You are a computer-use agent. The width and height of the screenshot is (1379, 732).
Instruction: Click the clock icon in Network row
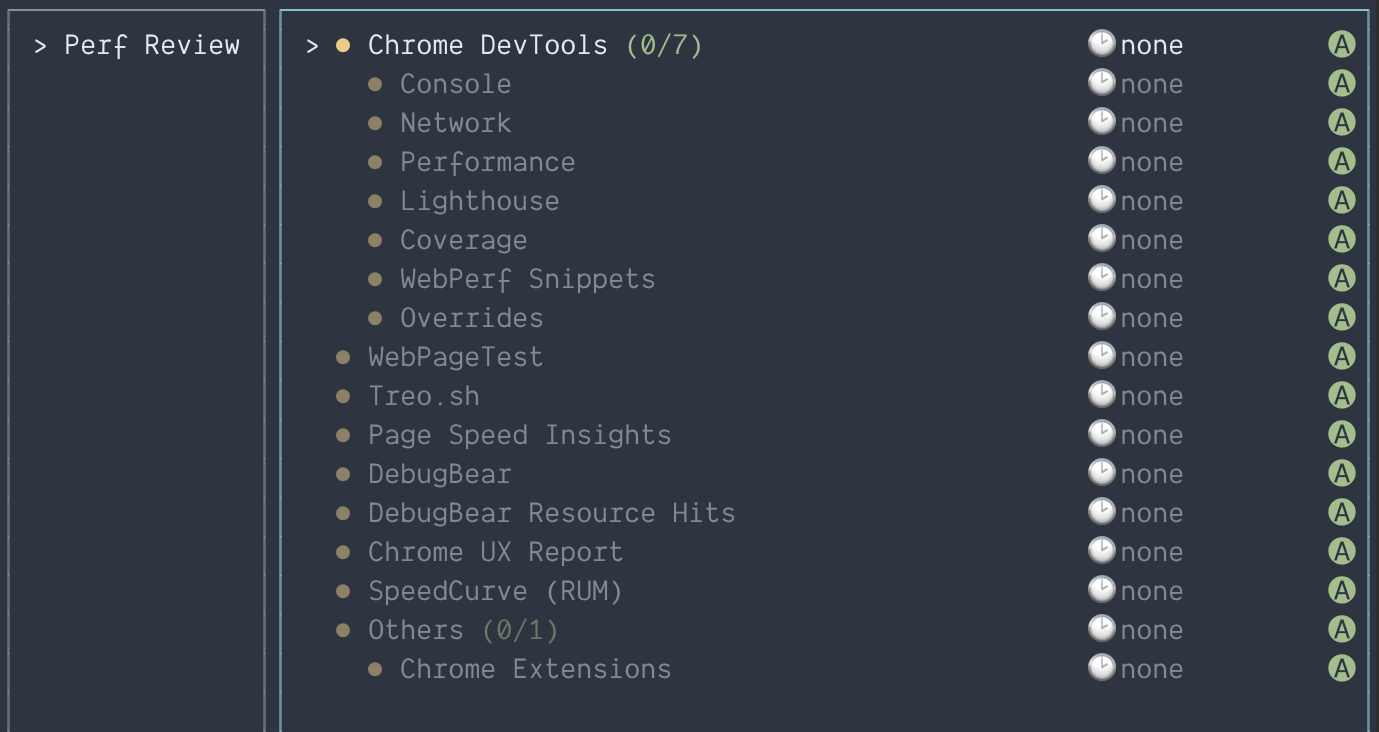pyautogui.click(x=1101, y=122)
